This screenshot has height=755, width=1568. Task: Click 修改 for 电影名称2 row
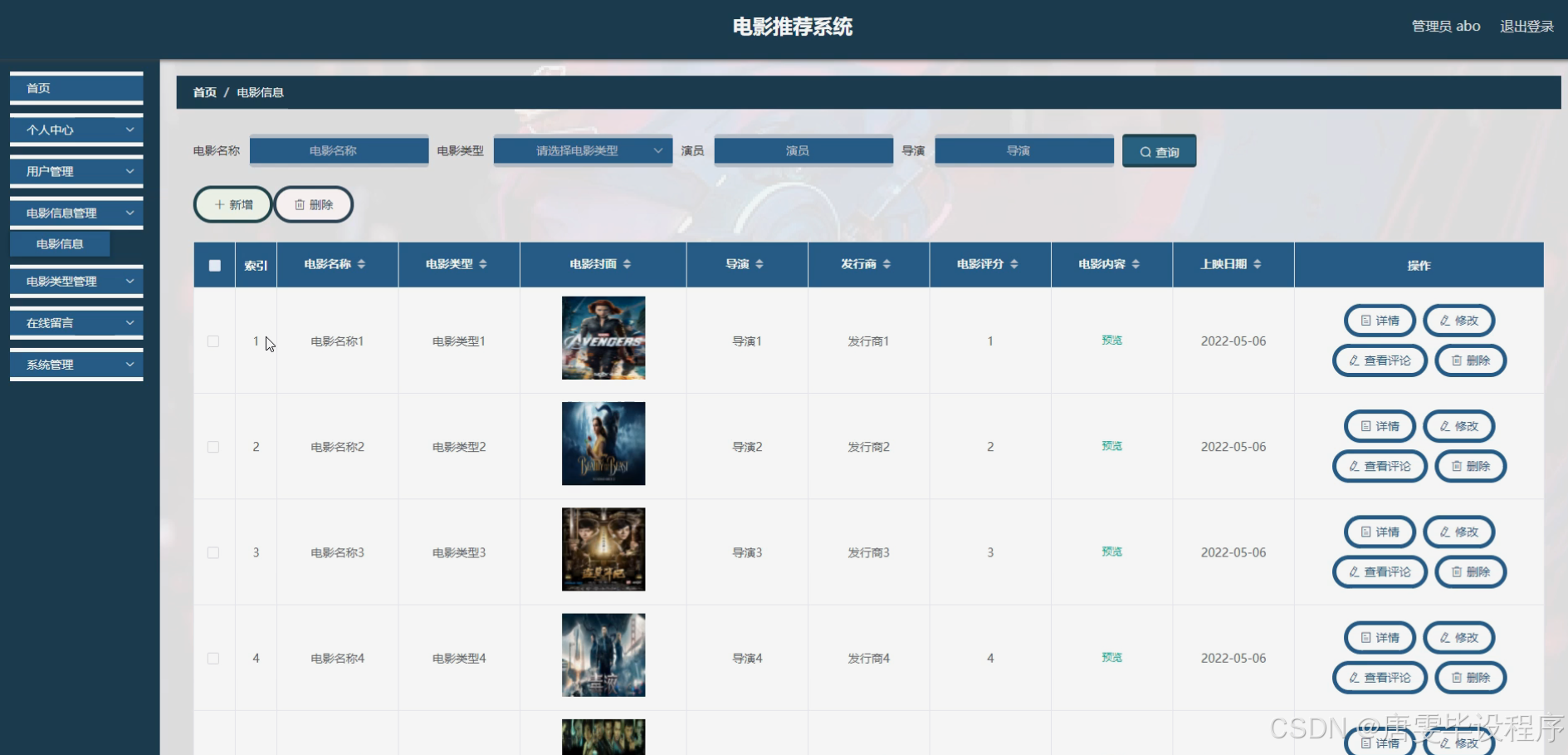tap(1459, 426)
